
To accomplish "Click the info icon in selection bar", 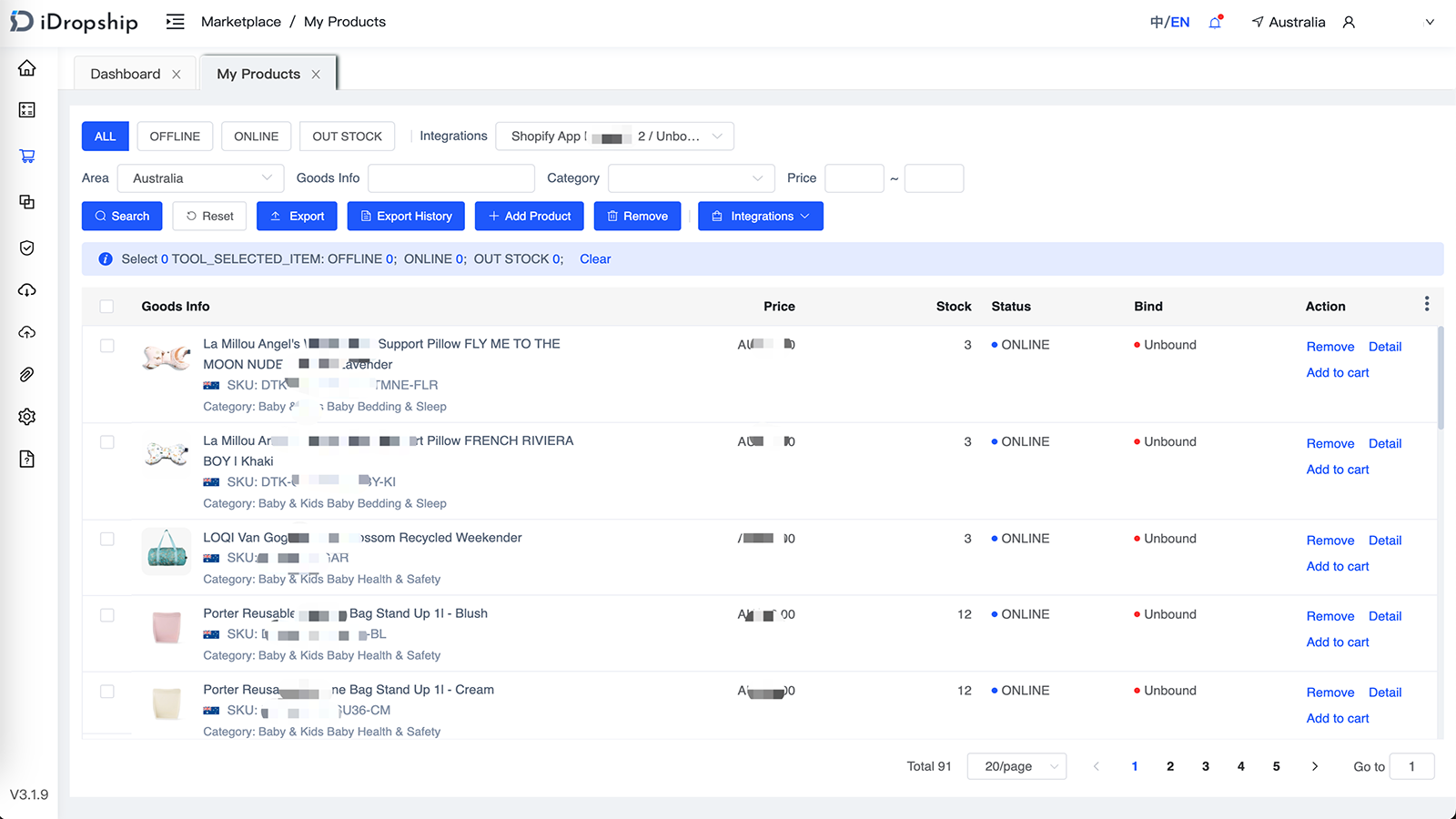I will coord(106,259).
